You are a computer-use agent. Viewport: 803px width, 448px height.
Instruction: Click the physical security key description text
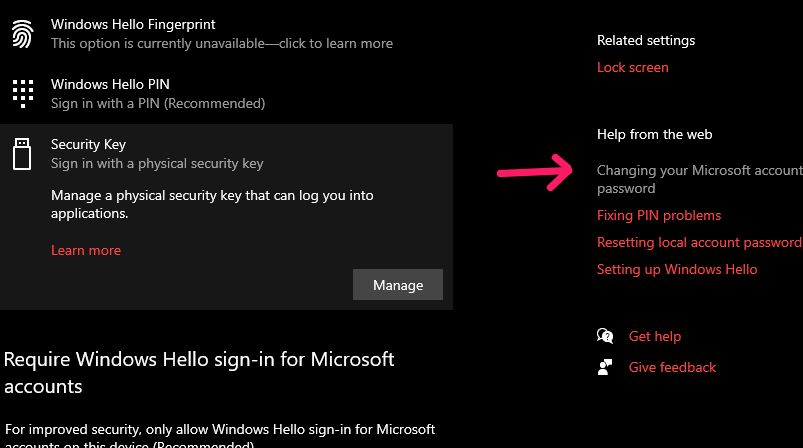(212, 204)
